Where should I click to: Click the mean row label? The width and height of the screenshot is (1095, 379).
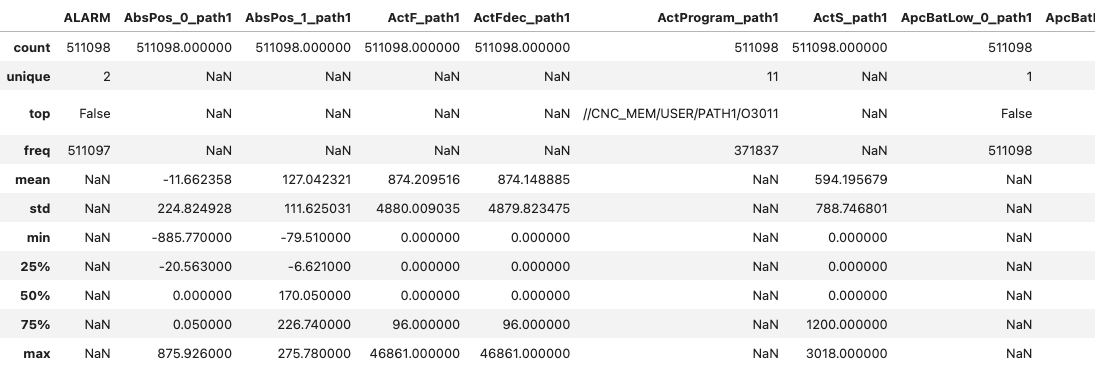coord(33,179)
